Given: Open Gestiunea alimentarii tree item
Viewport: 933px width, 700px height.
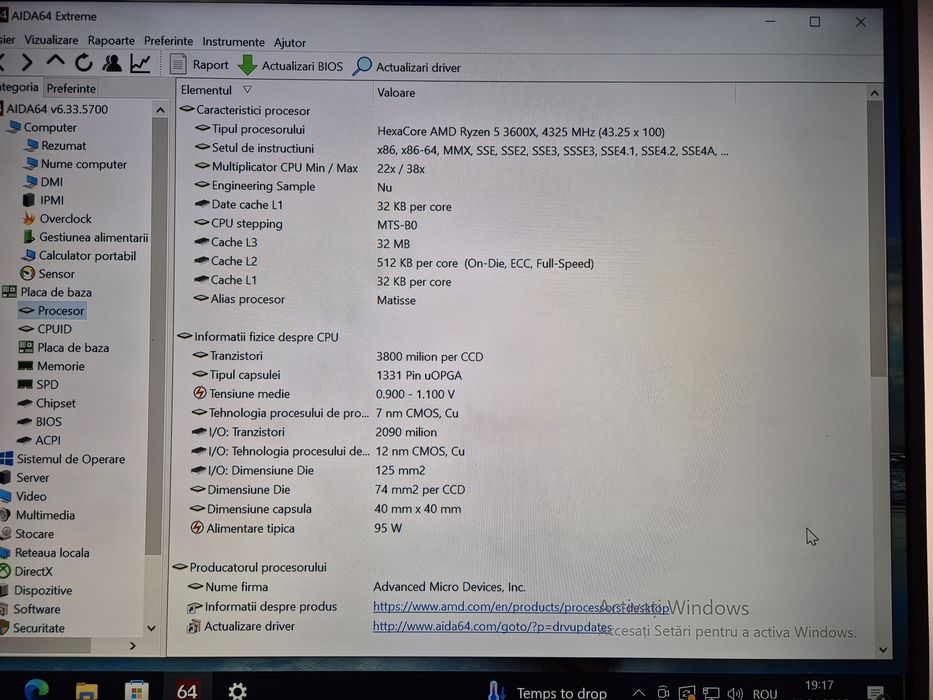Looking at the screenshot, I should [86, 238].
